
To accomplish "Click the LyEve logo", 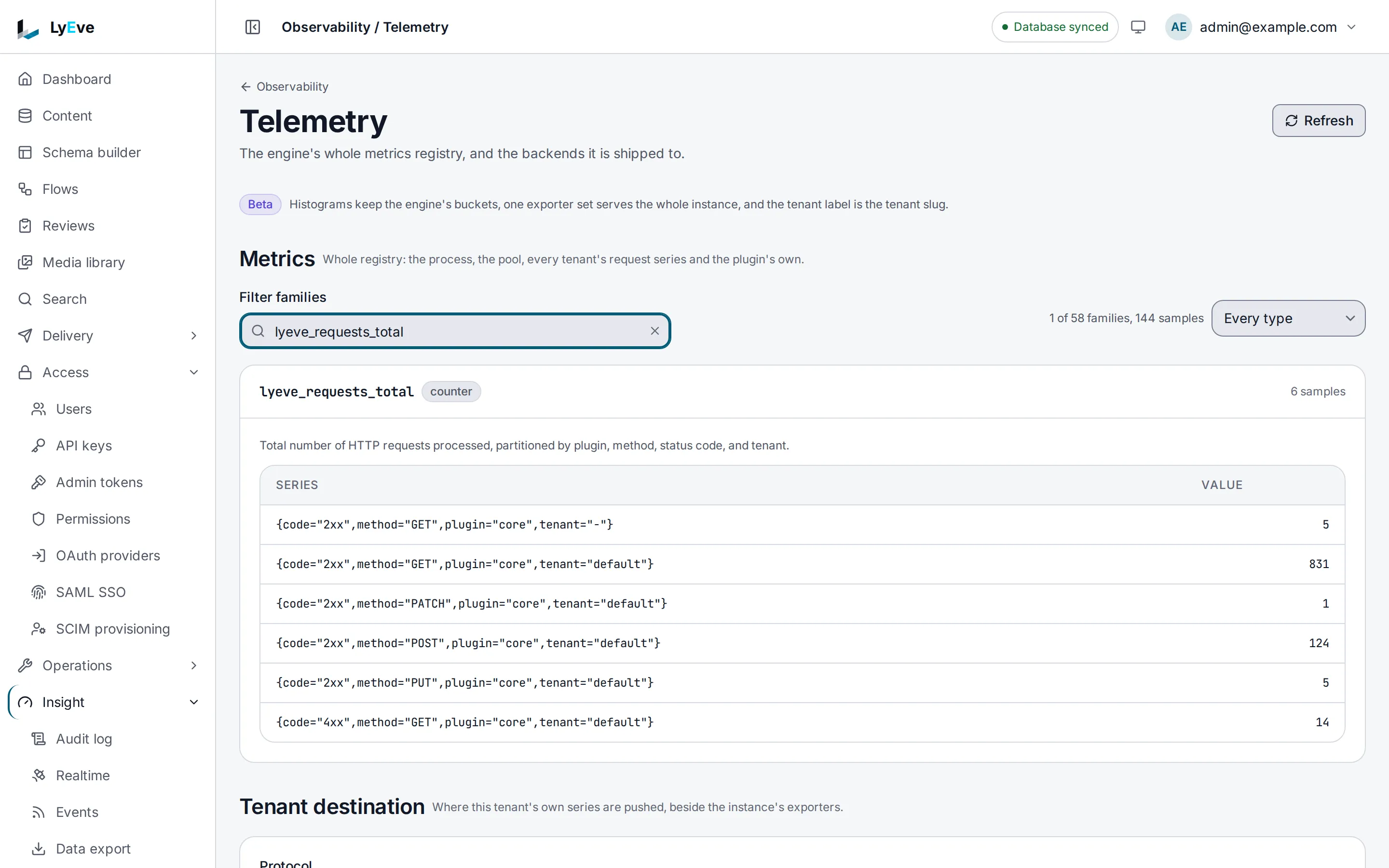I will tap(55, 27).
